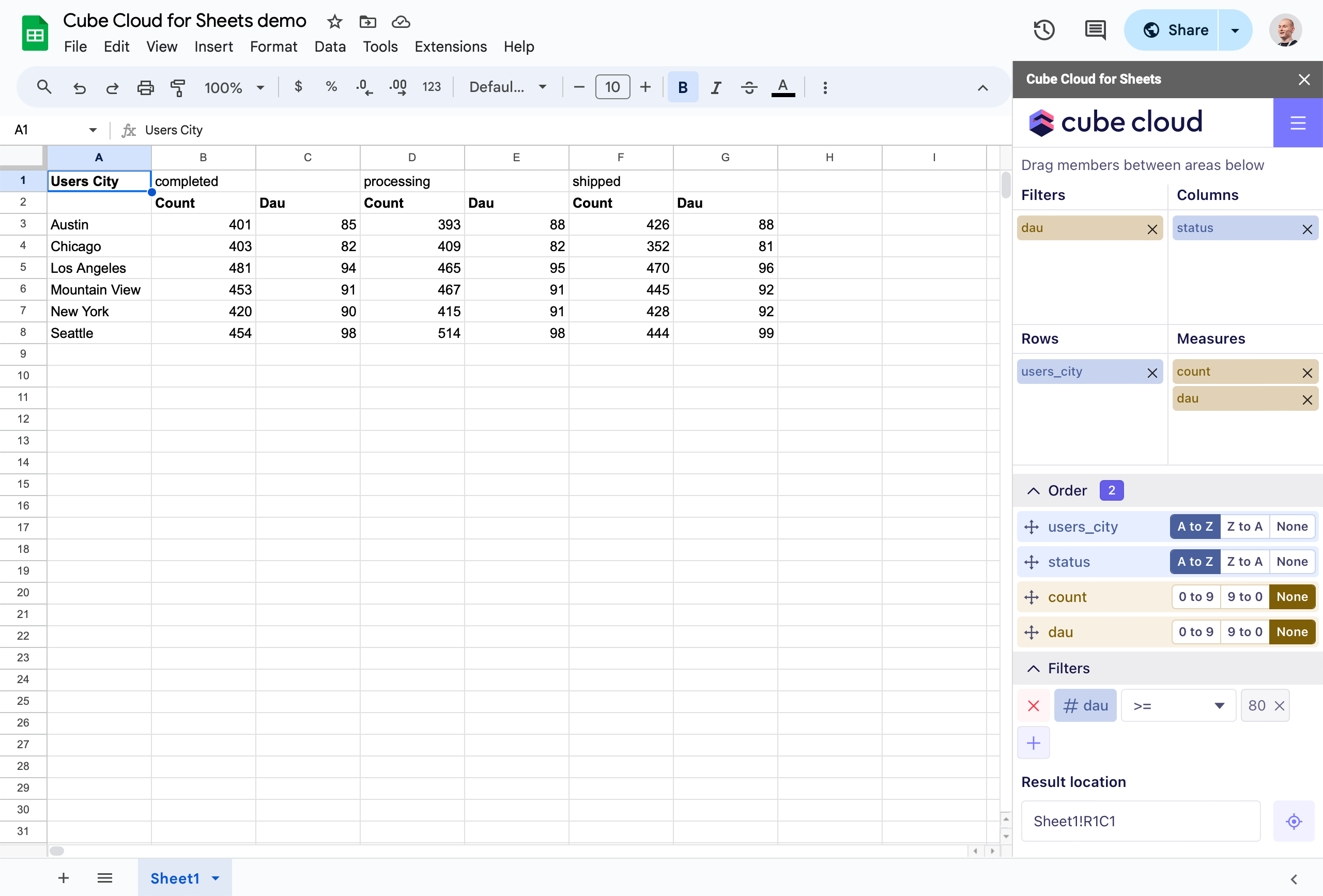Open the Cube Cloud hamburger menu
The height and width of the screenshot is (896, 1323).
click(1297, 122)
